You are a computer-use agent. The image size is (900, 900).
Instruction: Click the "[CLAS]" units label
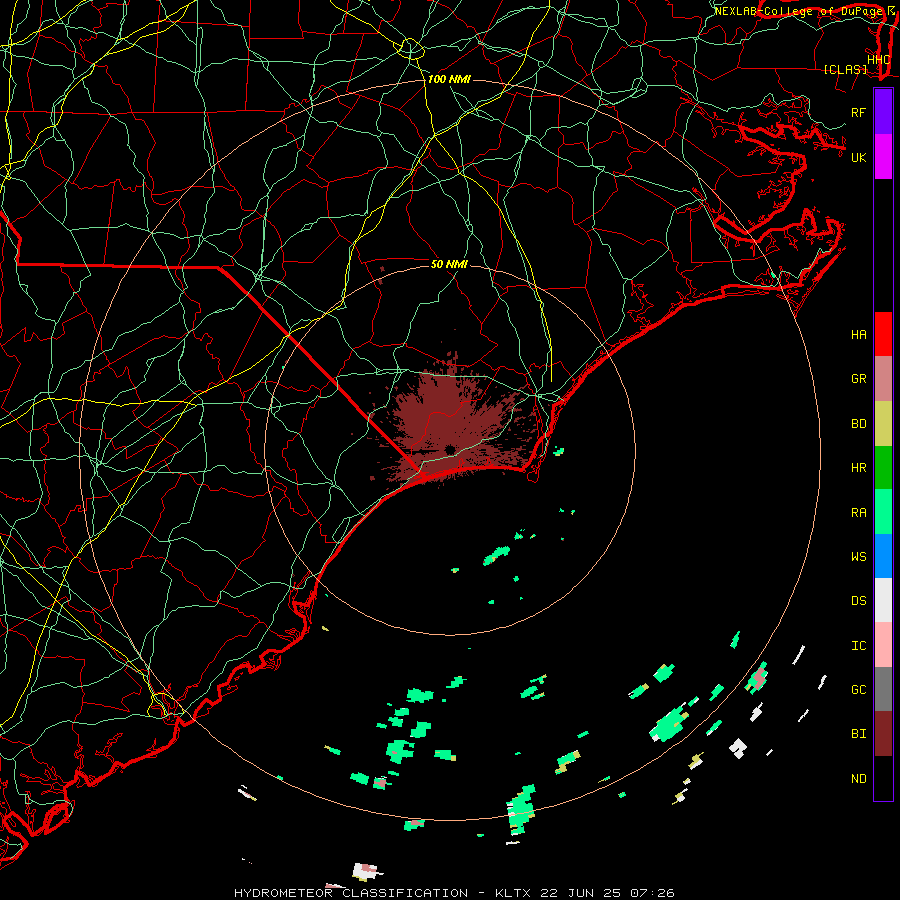[x=845, y=69]
